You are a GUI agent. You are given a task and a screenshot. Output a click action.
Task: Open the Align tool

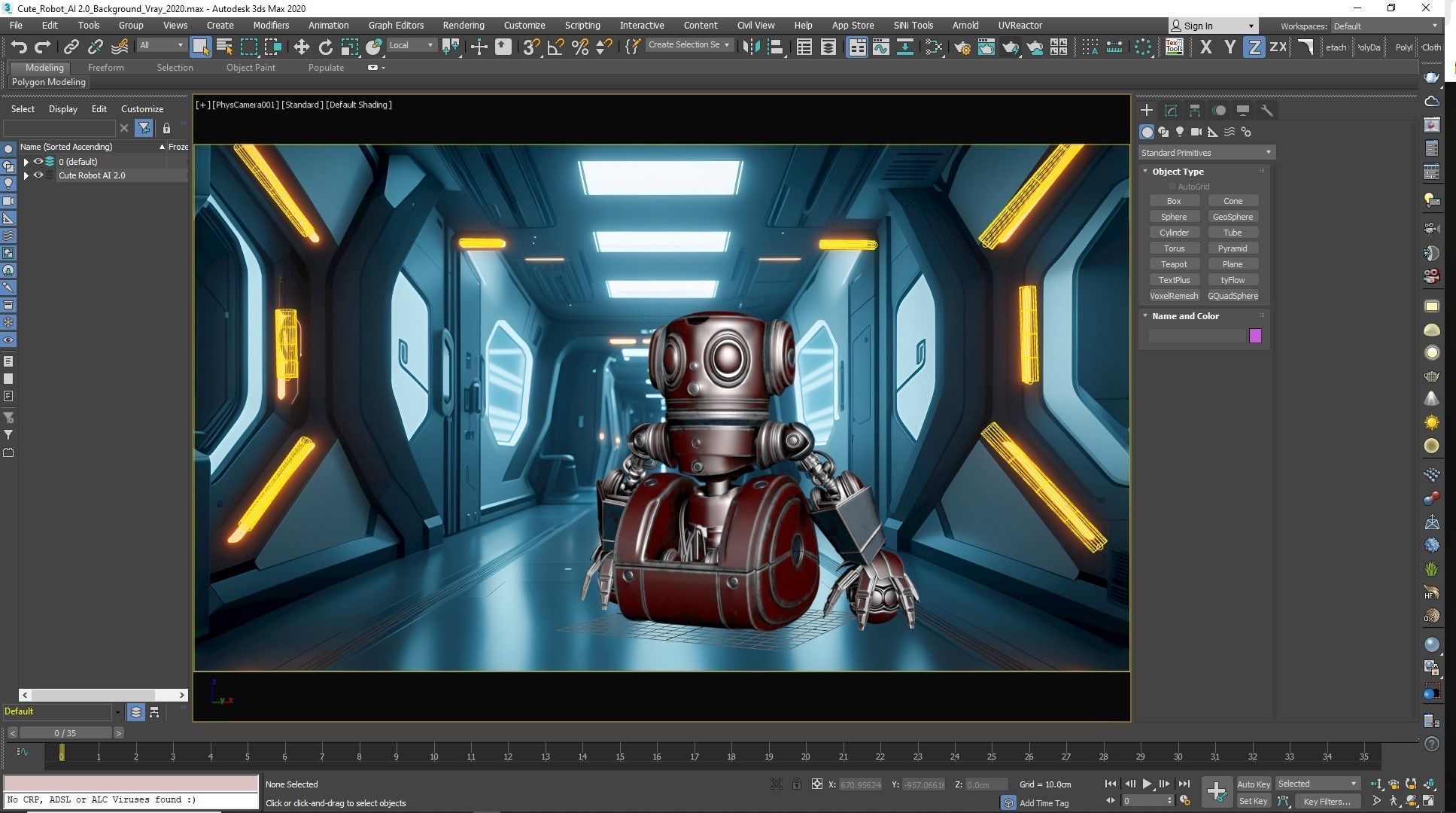pyautogui.click(x=775, y=47)
